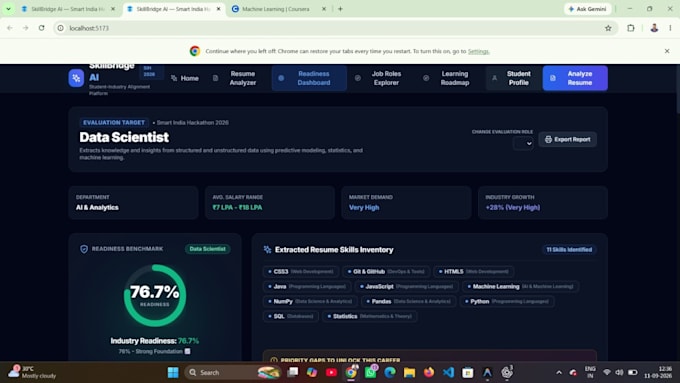680x383 pixels.
Task: Open the Learning Roadmap page
Action: pyautogui.click(x=447, y=78)
